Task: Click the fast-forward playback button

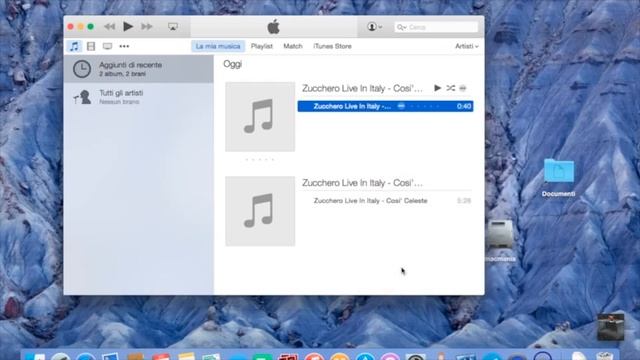Action: 147,27
